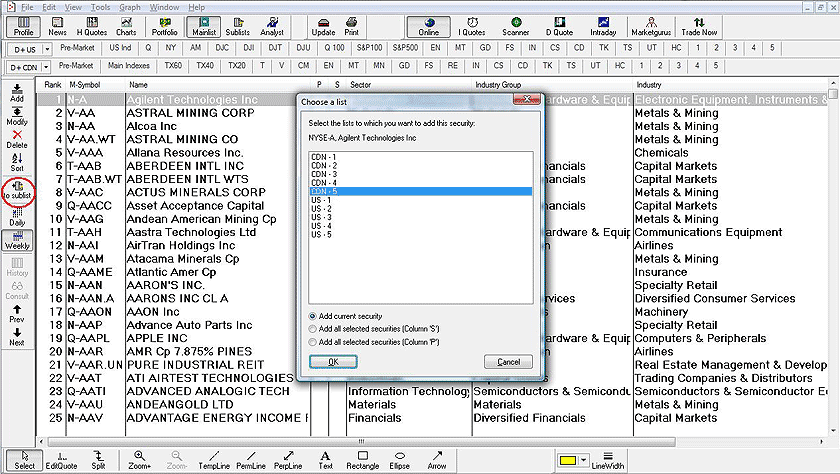The image size is (840, 474).
Task: Click the Split tool
Action: coord(99,460)
